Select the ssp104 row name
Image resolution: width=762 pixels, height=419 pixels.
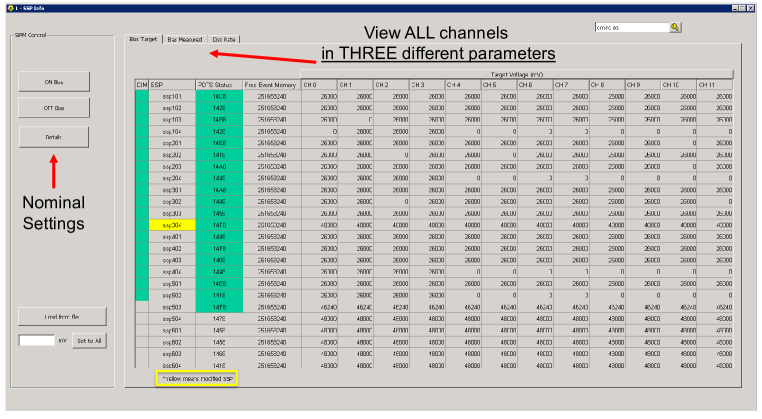pos(172,132)
